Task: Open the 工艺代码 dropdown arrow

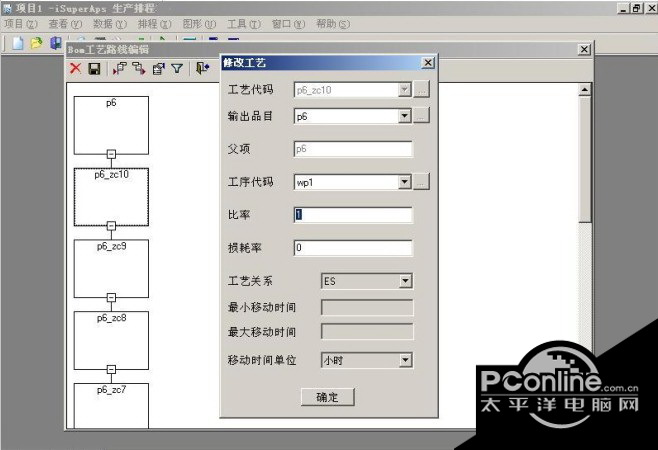Action: (405, 89)
